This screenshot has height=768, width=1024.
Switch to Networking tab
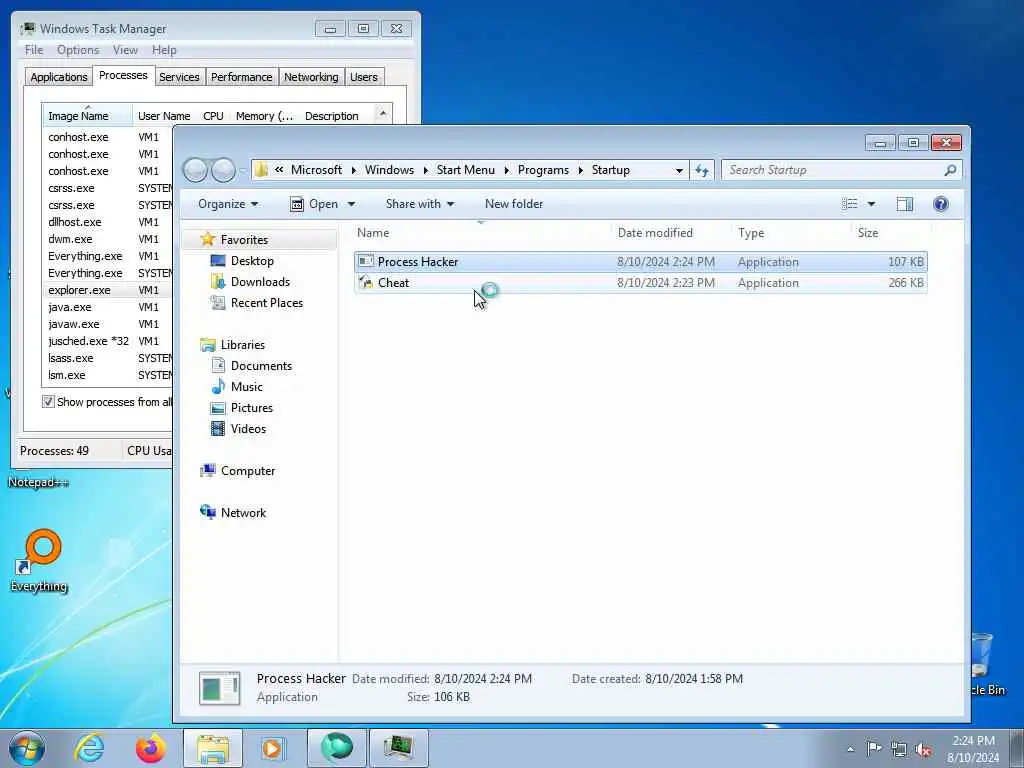point(311,77)
